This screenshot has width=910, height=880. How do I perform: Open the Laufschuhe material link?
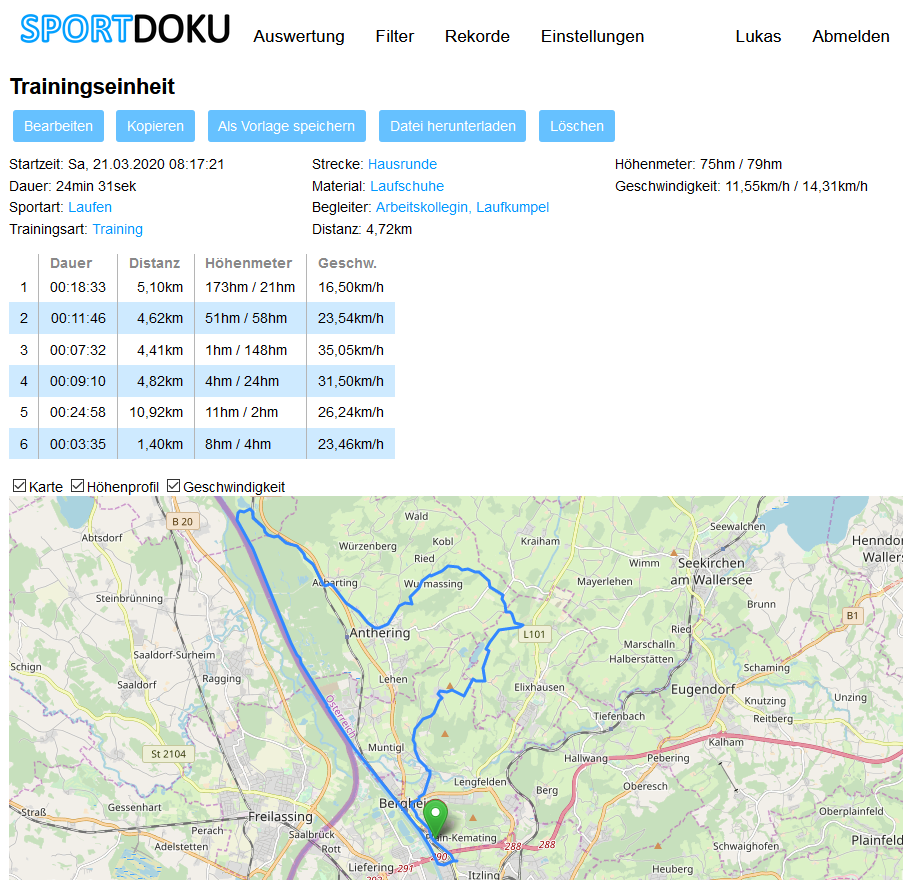click(x=406, y=186)
